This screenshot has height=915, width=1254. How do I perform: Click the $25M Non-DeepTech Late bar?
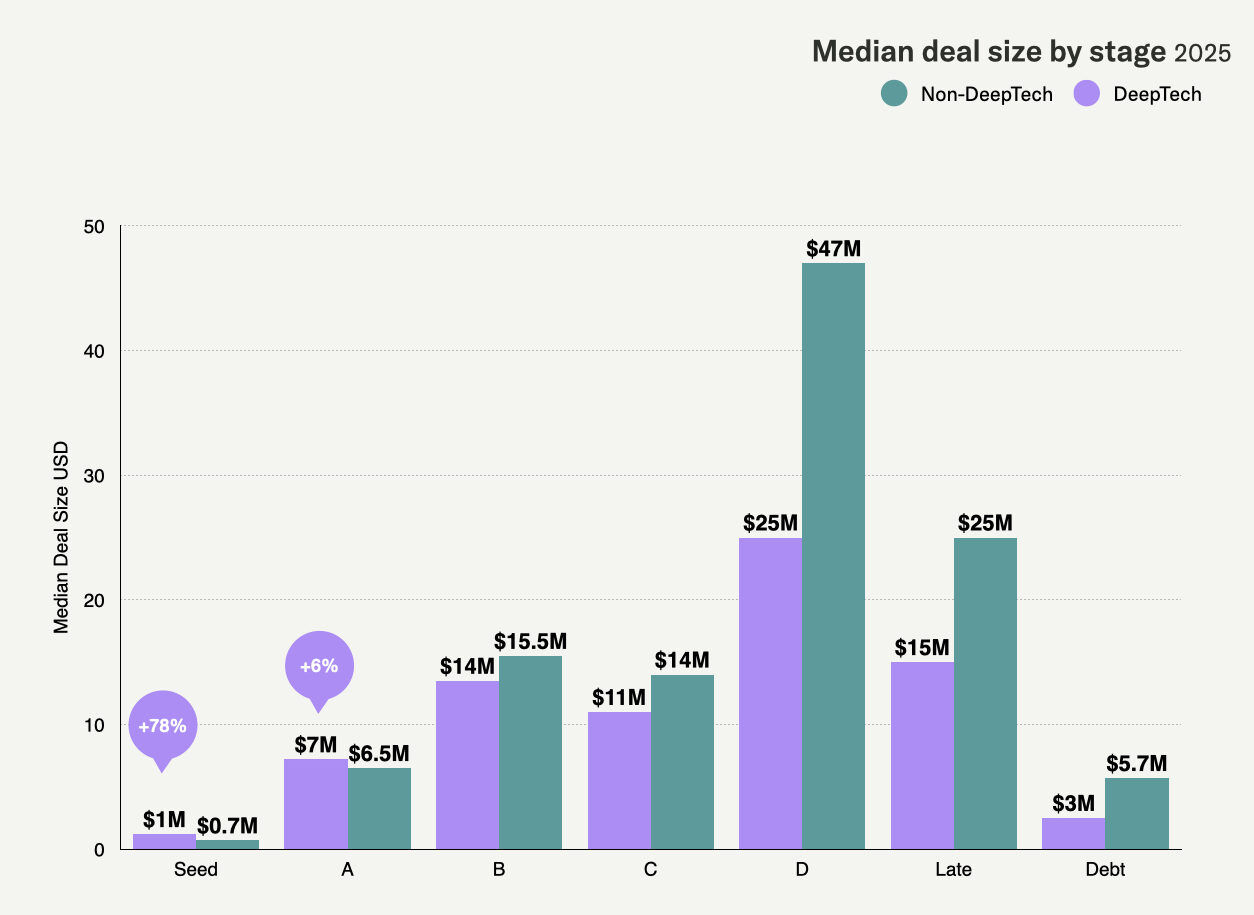(x=985, y=693)
